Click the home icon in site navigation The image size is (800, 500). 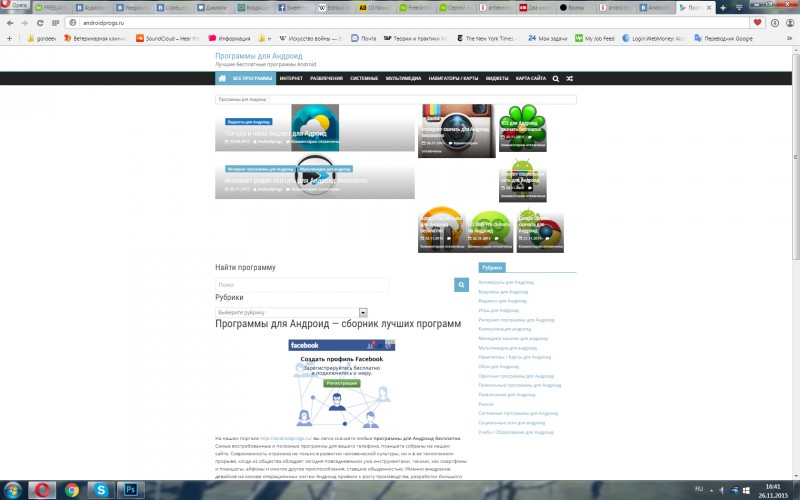click(x=222, y=79)
